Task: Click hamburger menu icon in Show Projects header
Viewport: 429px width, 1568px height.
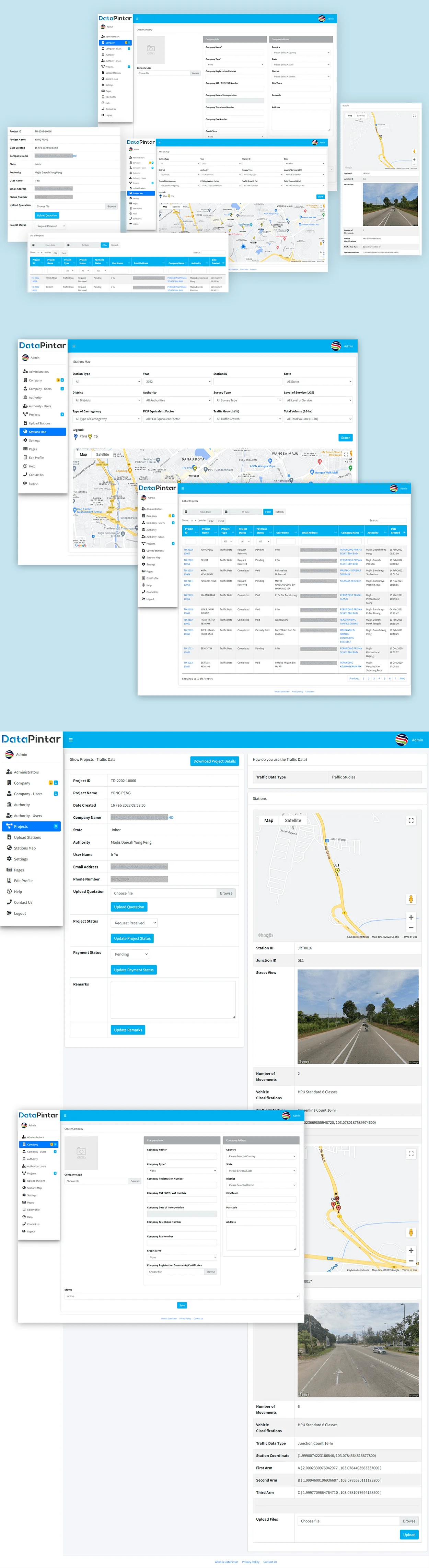Action: pyautogui.click(x=71, y=739)
